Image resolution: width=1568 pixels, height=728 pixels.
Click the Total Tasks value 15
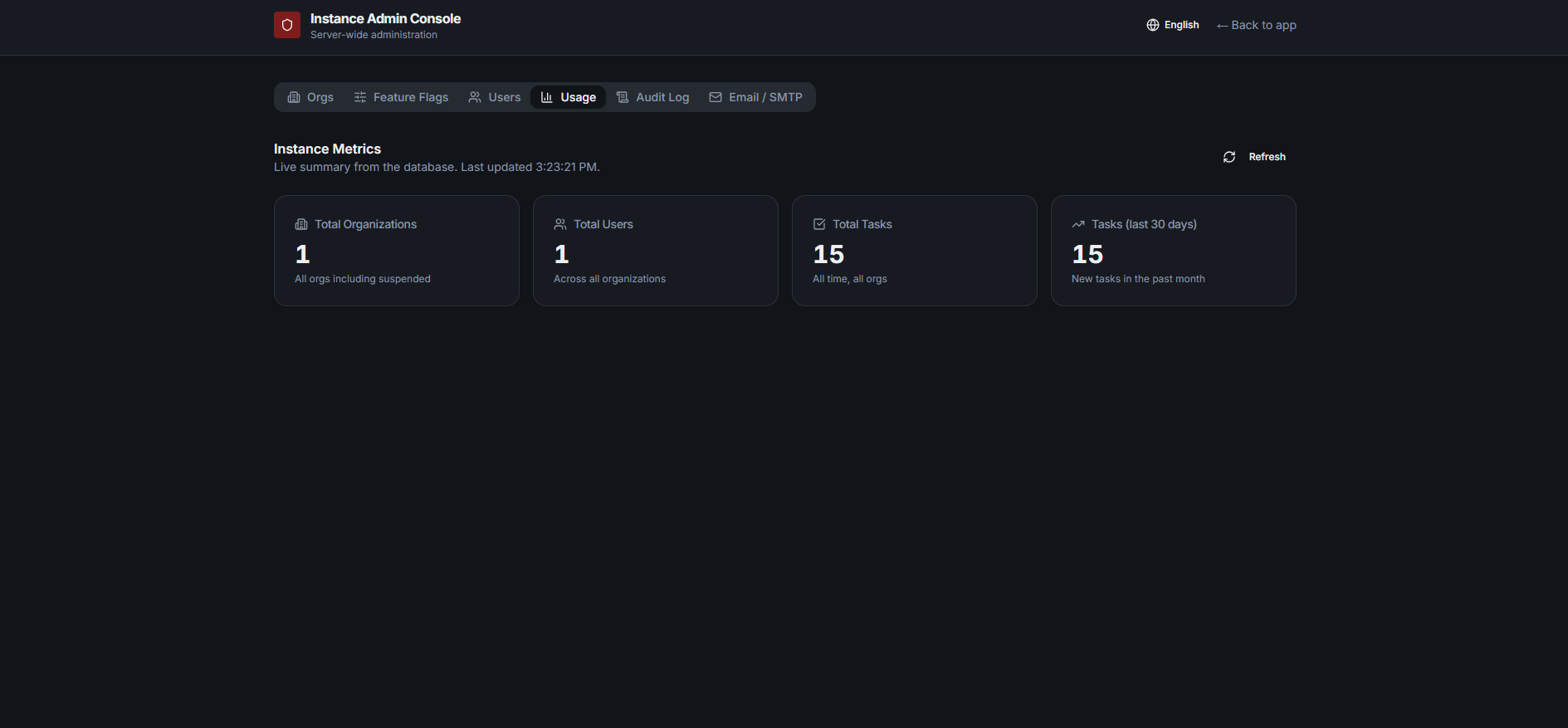tap(828, 254)
